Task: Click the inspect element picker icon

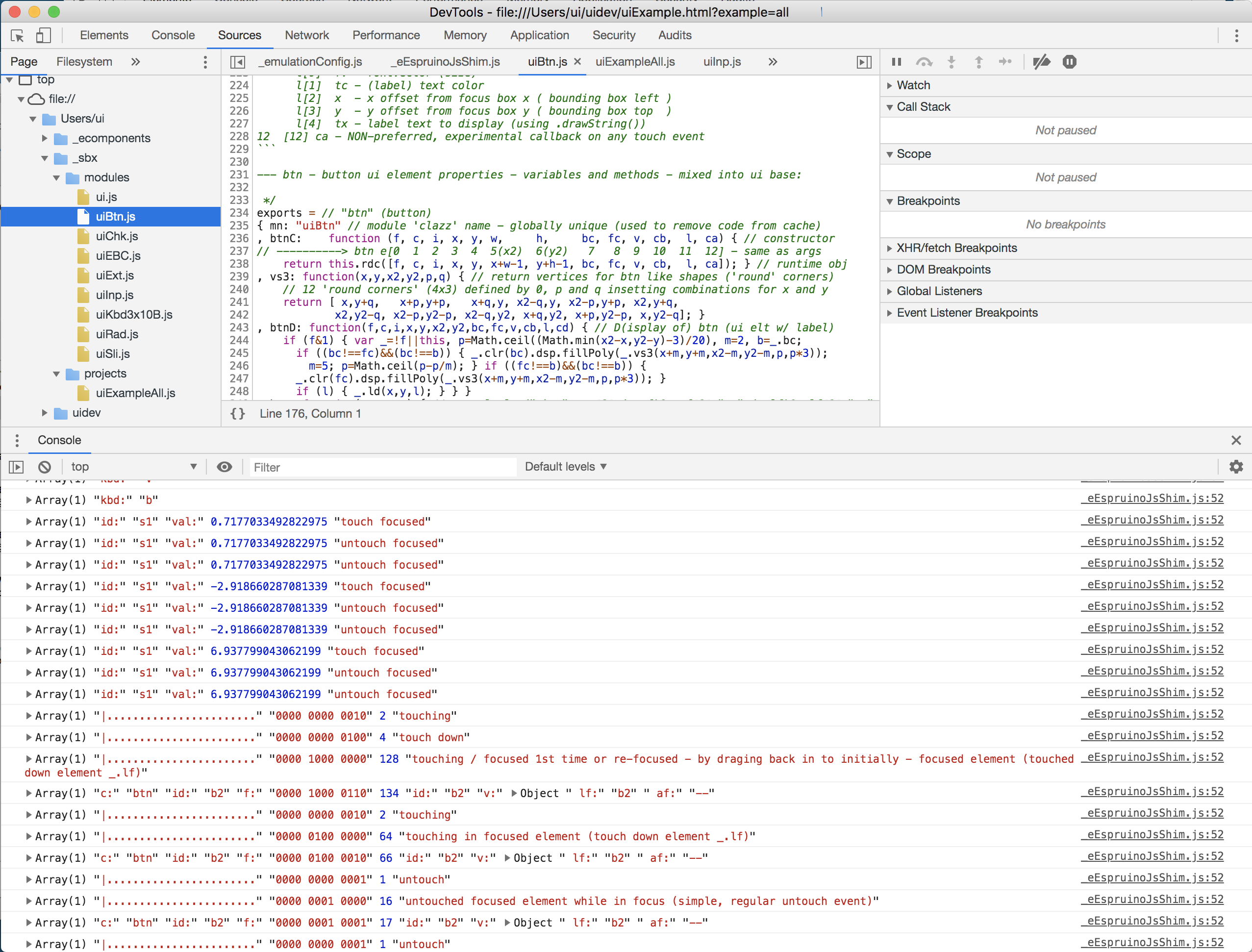Action: point(17,36)
